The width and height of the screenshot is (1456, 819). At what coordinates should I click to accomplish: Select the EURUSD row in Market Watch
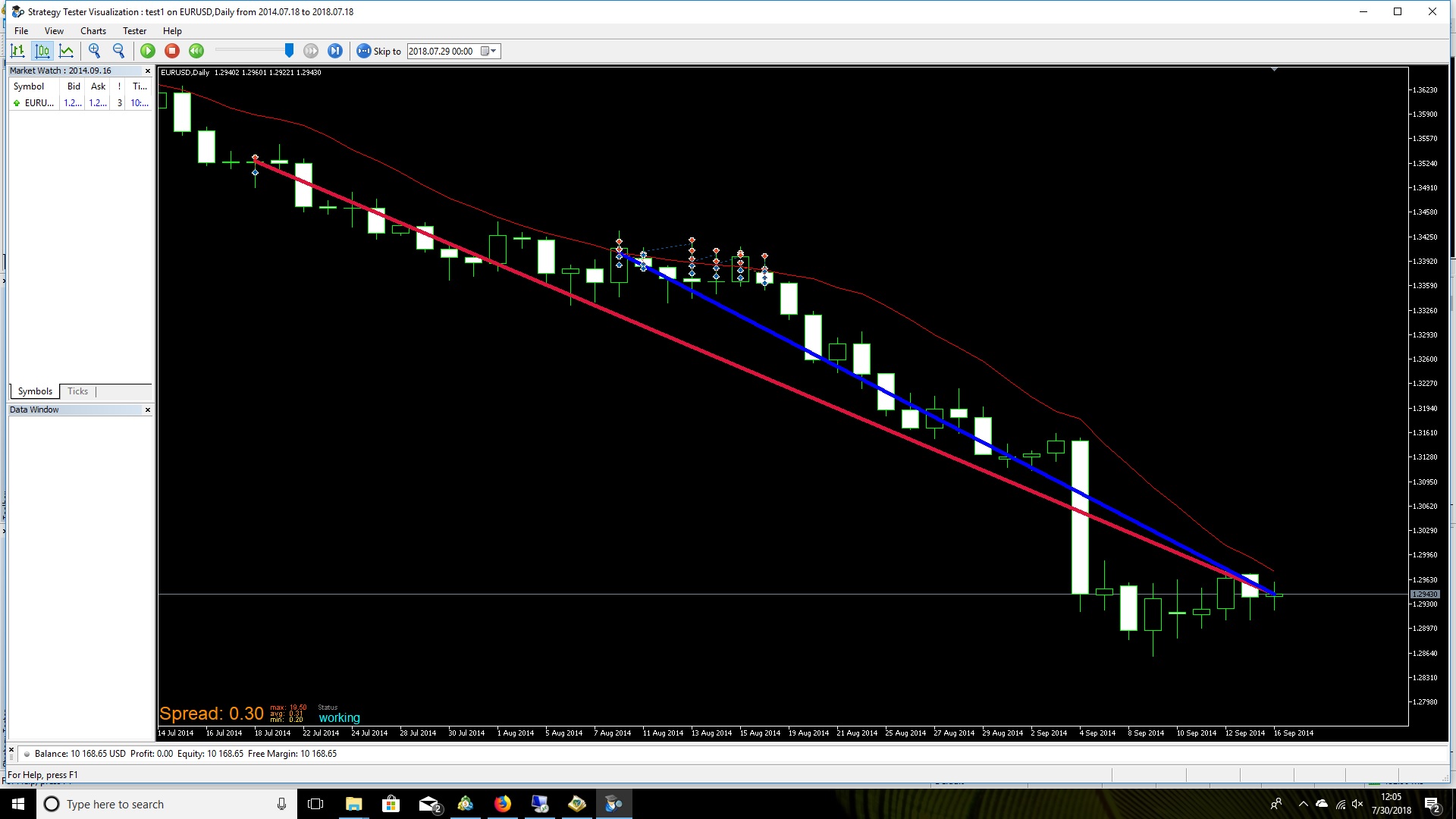[80, 103]
